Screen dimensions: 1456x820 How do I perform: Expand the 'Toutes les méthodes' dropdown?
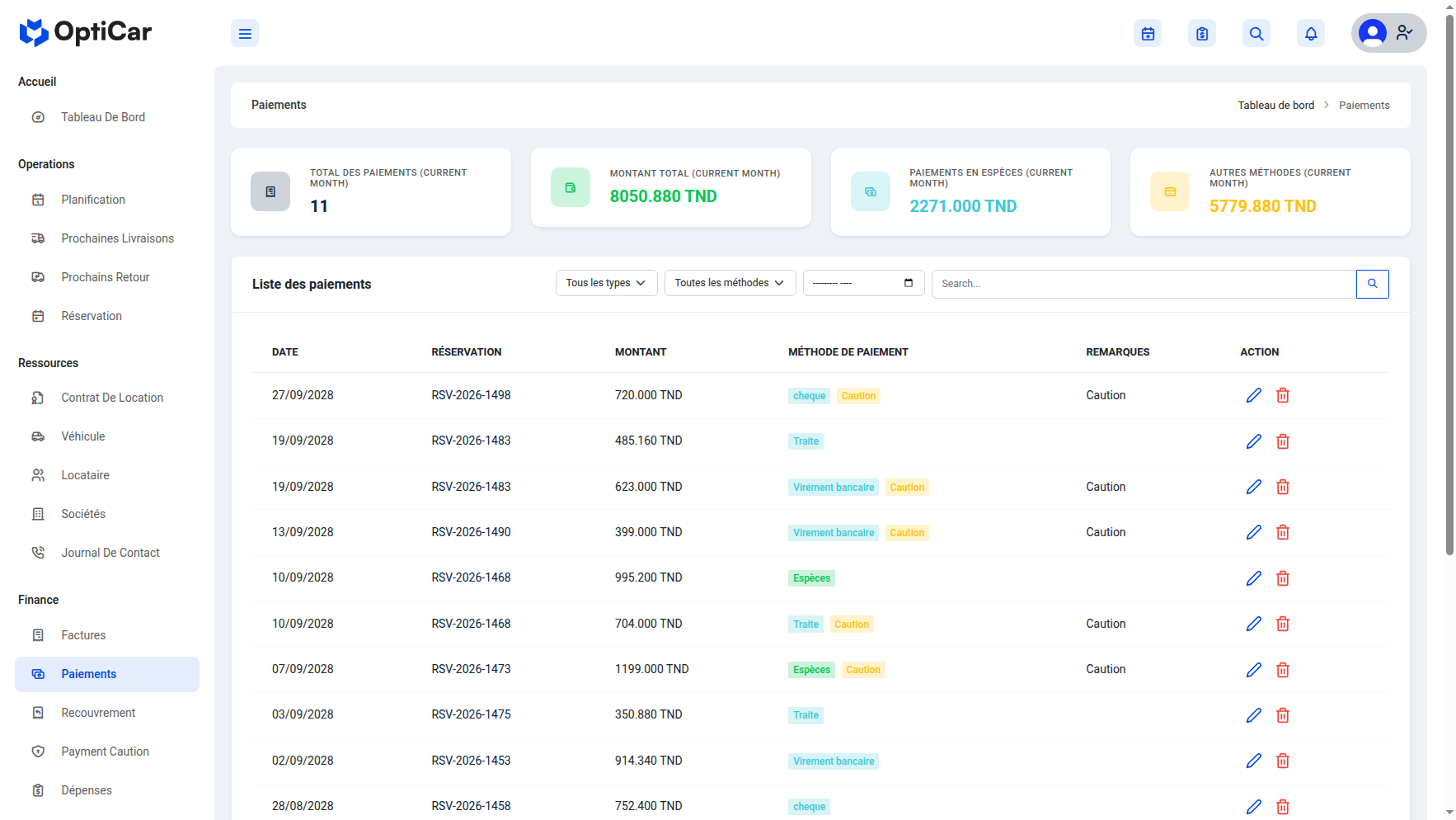coord(730,283)
